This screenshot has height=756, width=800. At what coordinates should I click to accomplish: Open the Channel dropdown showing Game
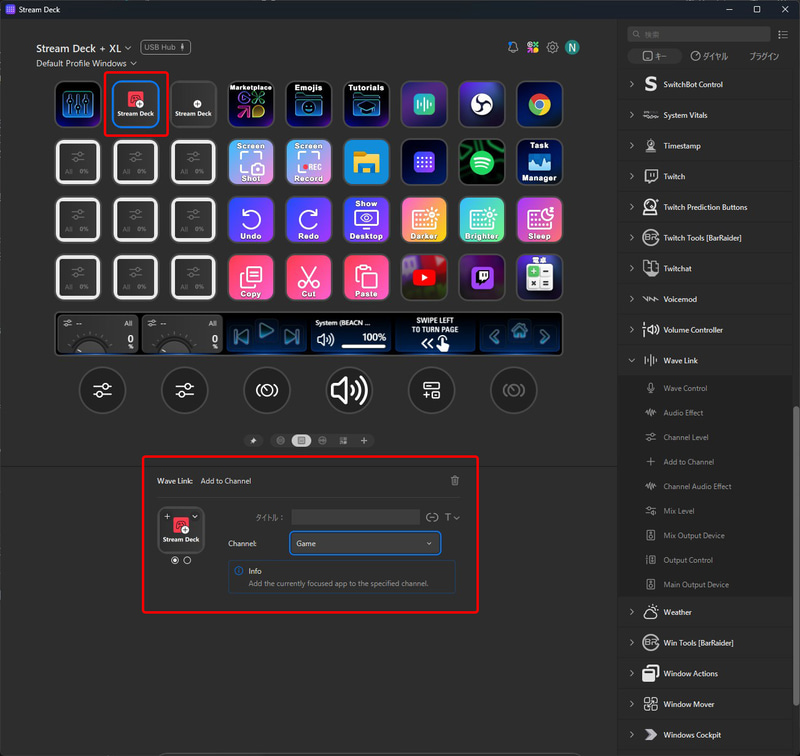click(364, 543)
